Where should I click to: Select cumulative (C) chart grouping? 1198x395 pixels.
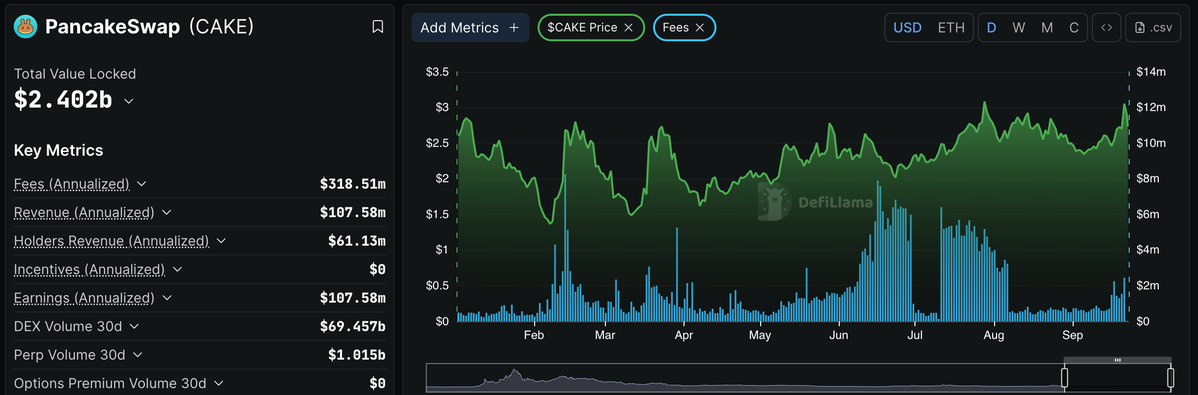(1073, 28)
